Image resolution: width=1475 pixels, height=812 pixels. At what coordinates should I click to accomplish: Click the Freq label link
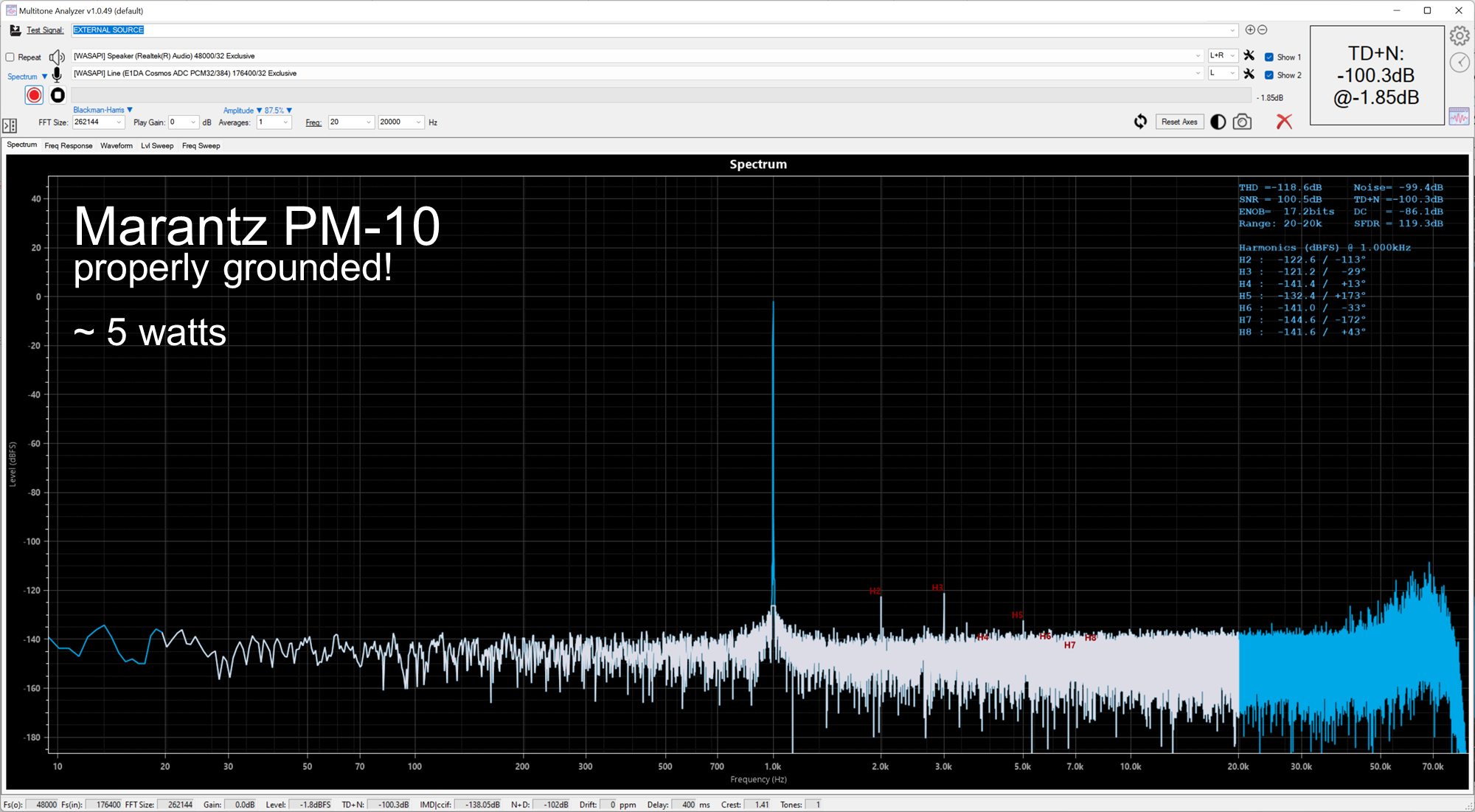(x=313, y=122)
